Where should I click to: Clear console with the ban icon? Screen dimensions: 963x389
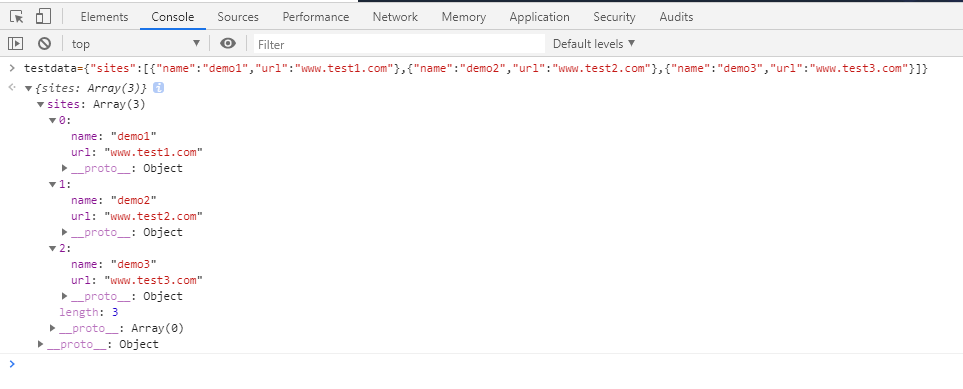coord(44,44)
